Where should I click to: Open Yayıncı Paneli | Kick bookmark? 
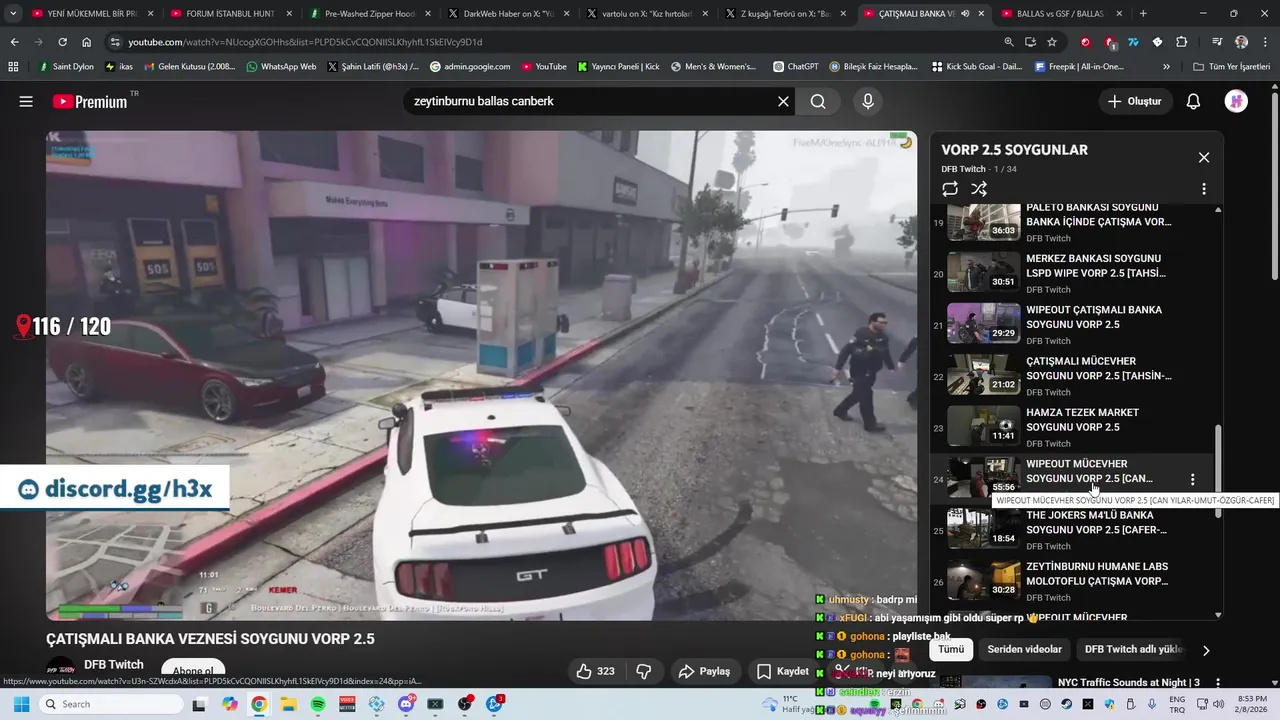(x=618, y=66)
